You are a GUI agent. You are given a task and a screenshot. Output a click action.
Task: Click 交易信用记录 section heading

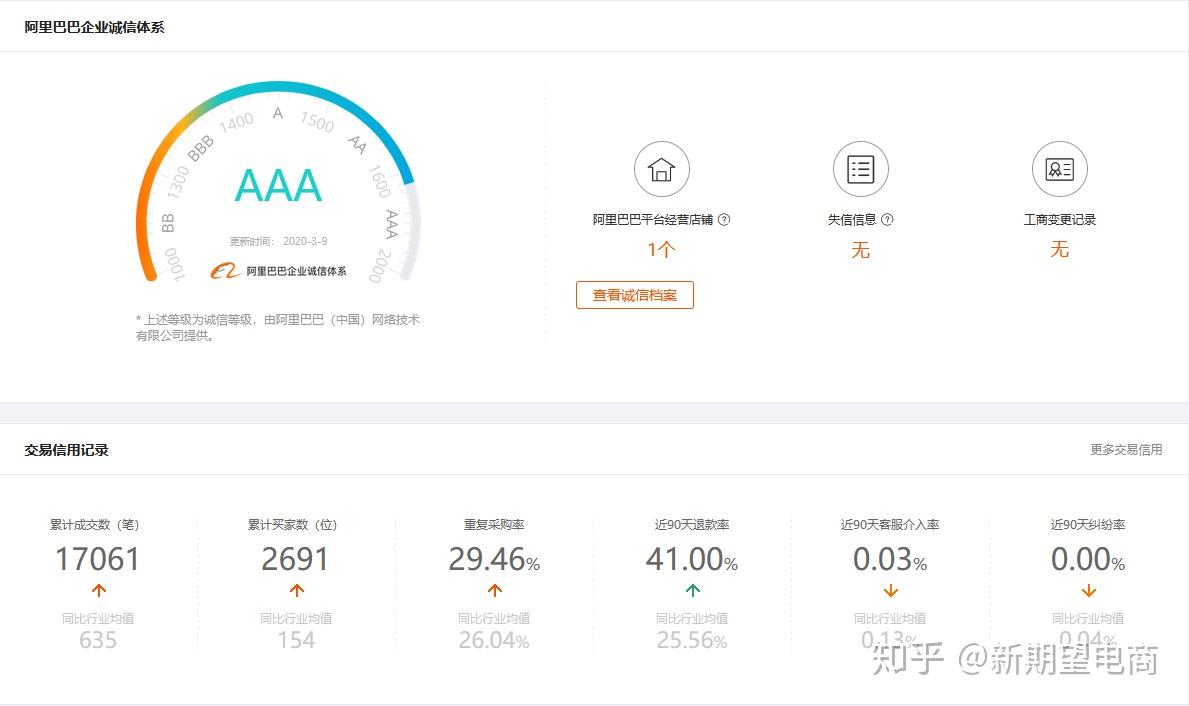[x=66, y=450]
